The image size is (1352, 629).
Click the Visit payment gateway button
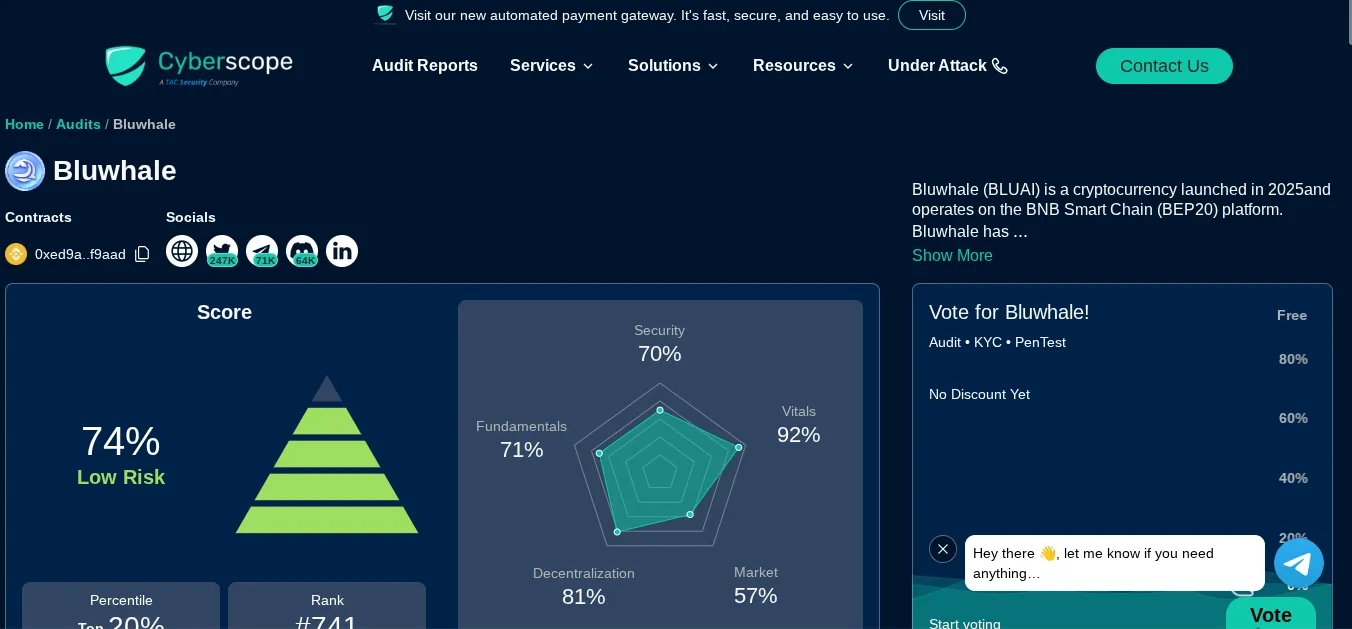point(932,15)
